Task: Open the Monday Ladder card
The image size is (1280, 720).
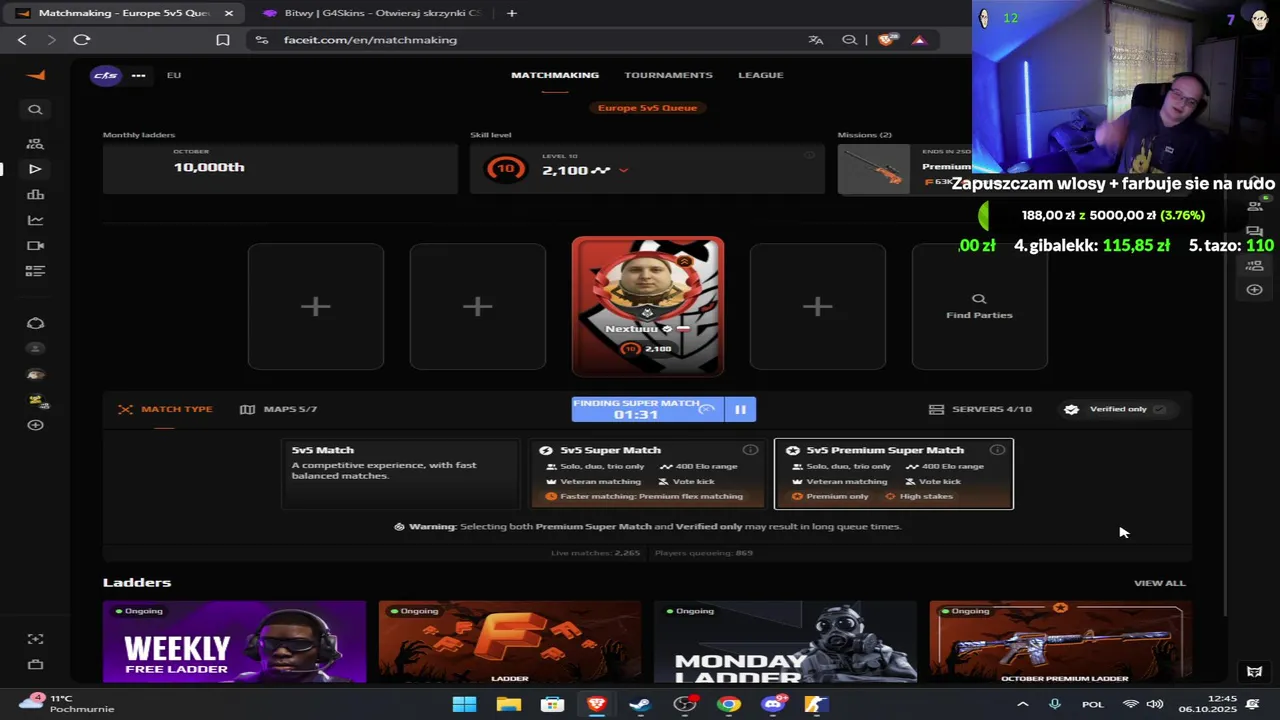Action: pyautogui.click(x=785, y=642)
